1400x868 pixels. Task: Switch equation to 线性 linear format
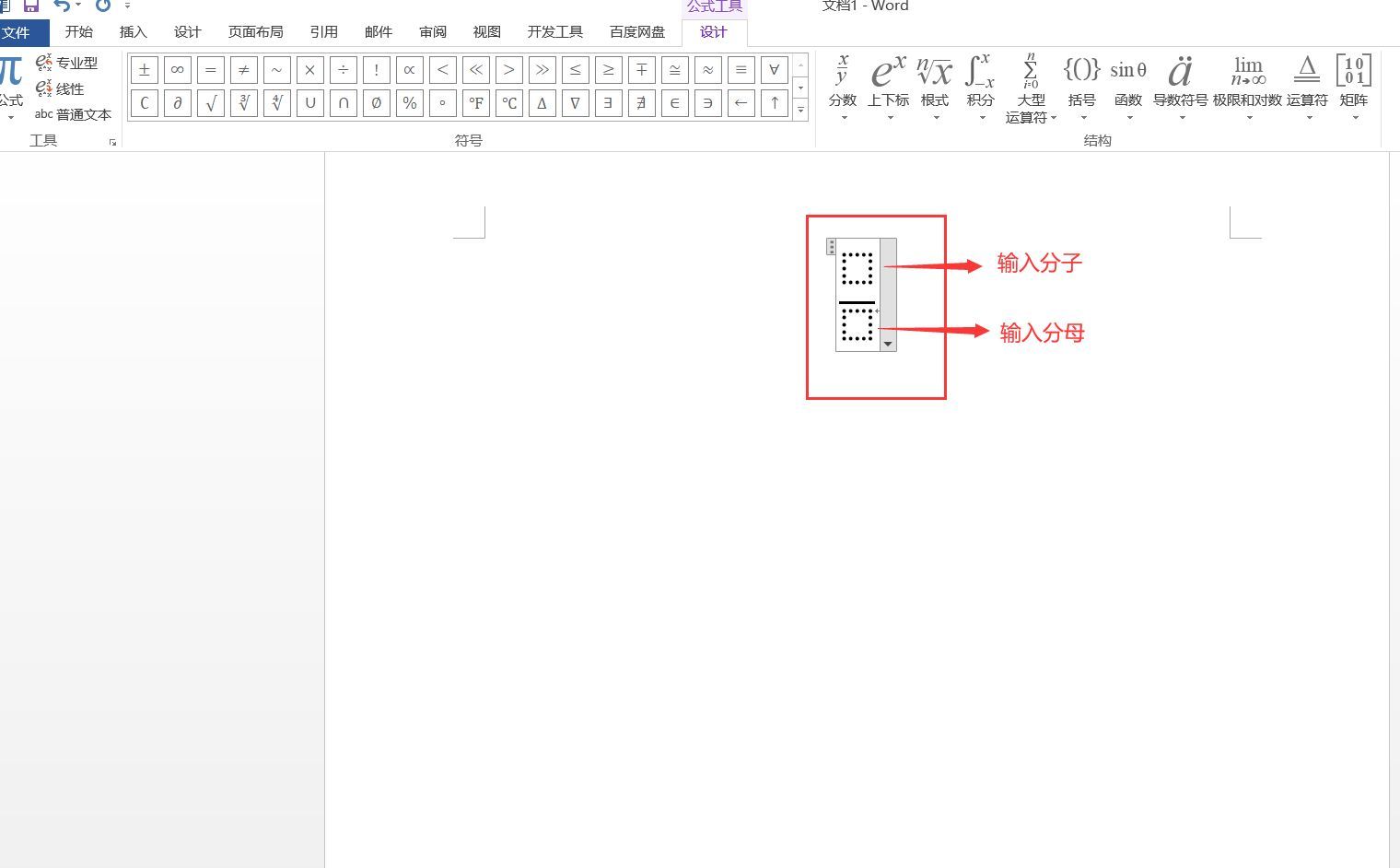(x=60, y=88)
